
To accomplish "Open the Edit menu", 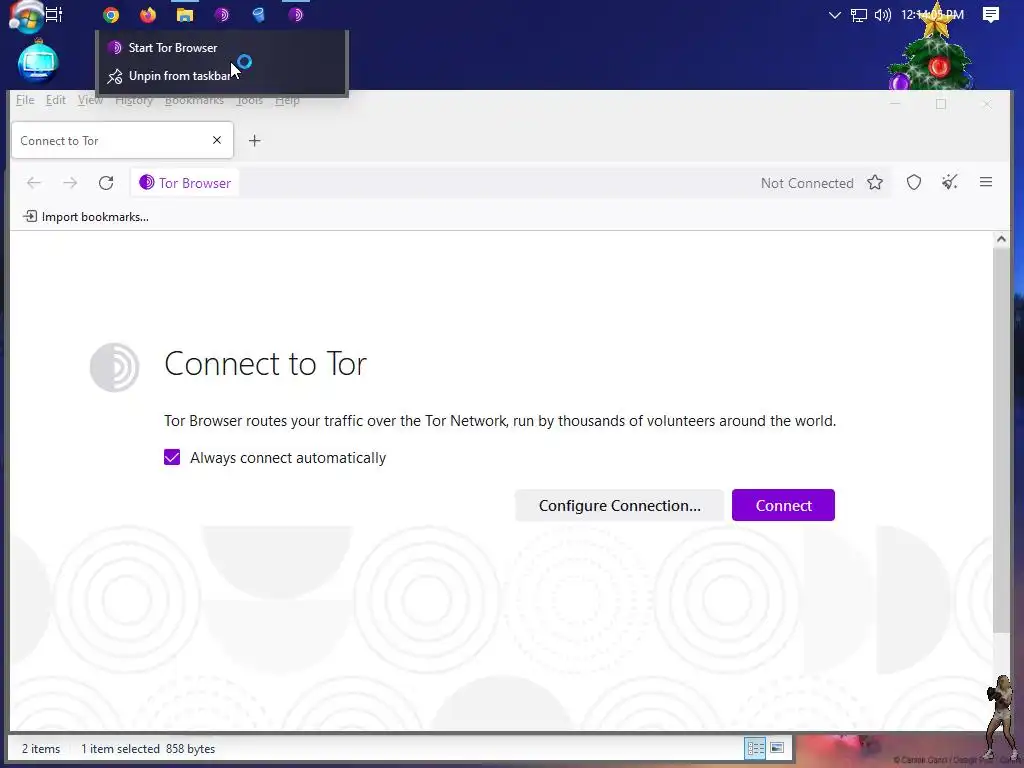I will [x=56, y=100].
